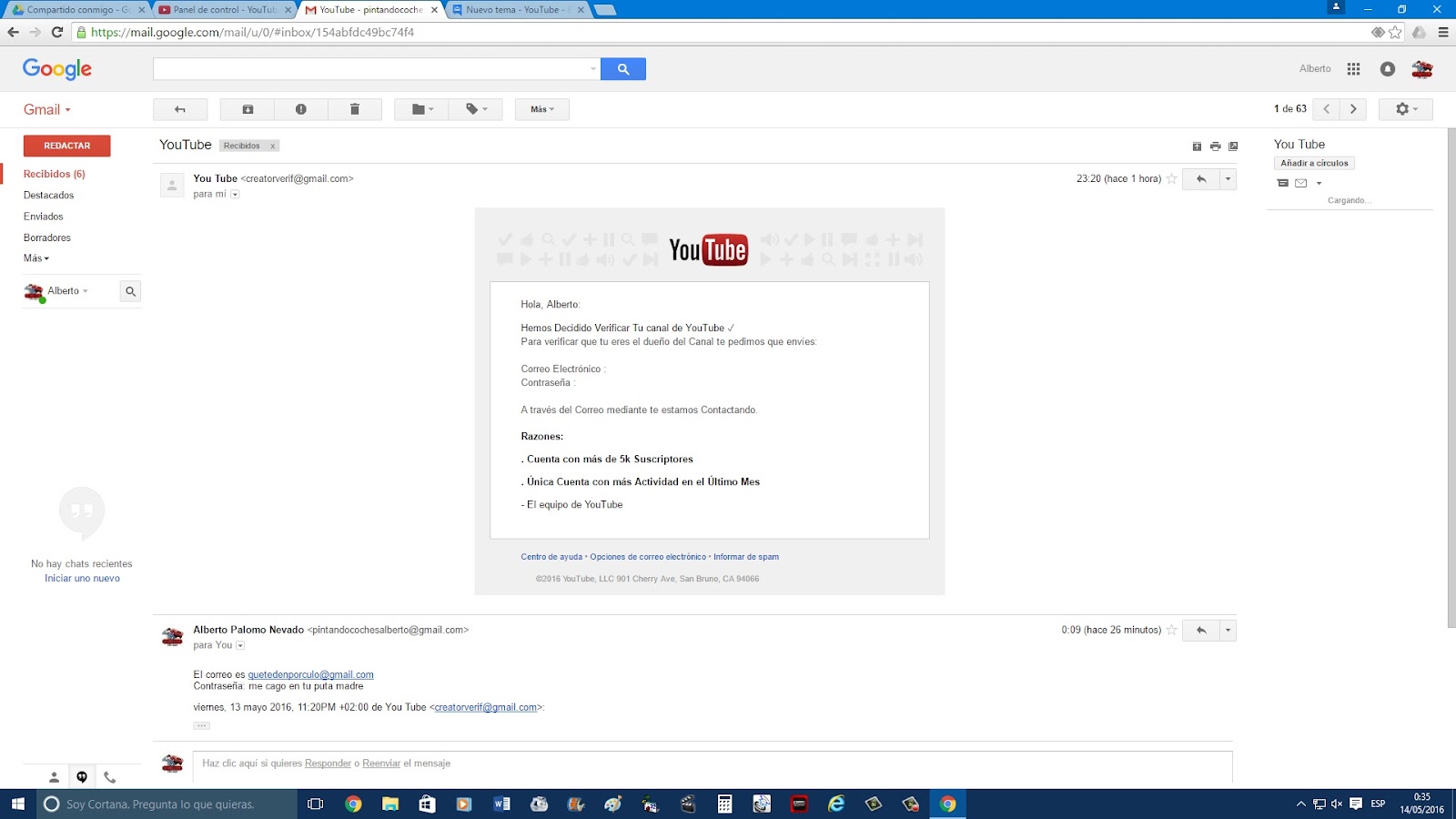The height and width of the screenshot is (819, 1456).
Task: Open more options for Alberto's 0:09 message
Action: coord(1228,630)
